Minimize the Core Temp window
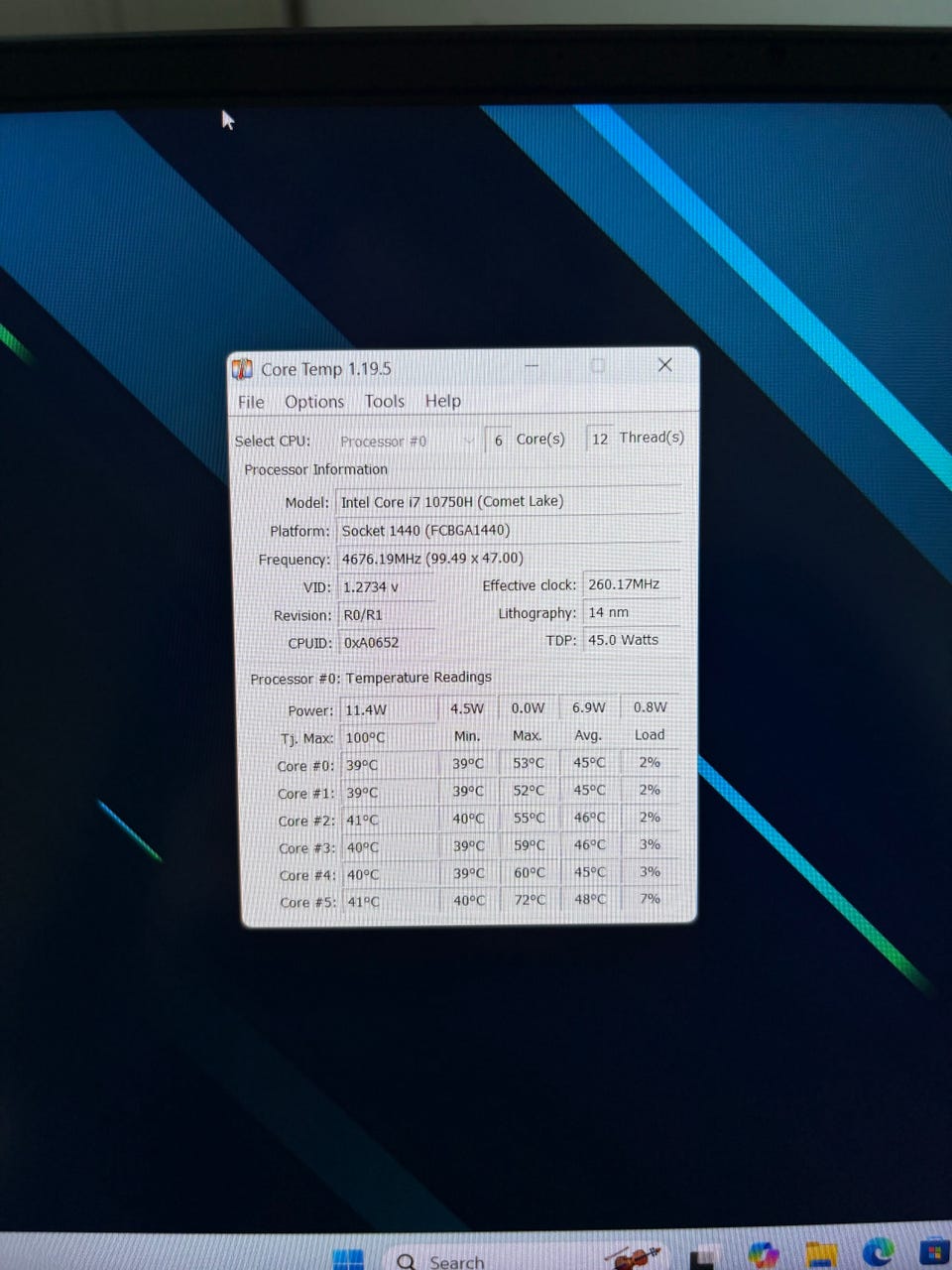The image size is (952, 1270). click(533, 365)
